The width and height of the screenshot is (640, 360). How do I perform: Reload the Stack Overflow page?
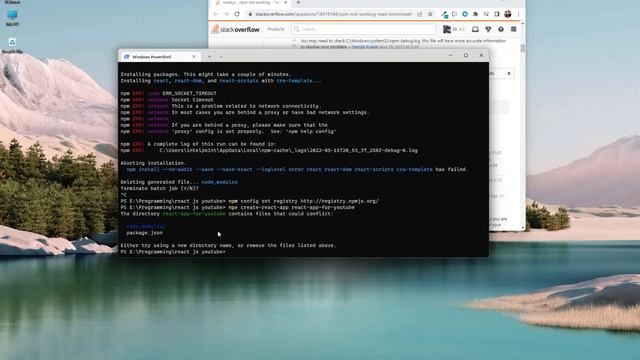pyautogui.click(x=237, y=14)
